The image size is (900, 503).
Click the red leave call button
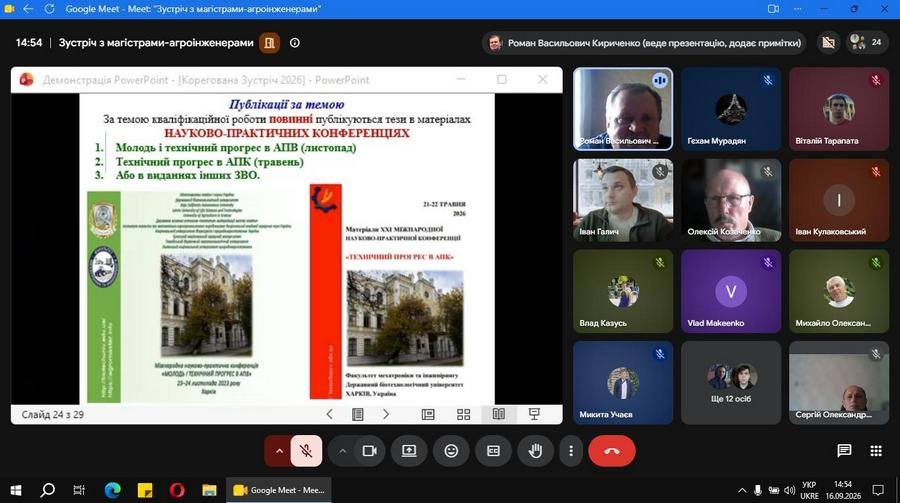[611, 451]
